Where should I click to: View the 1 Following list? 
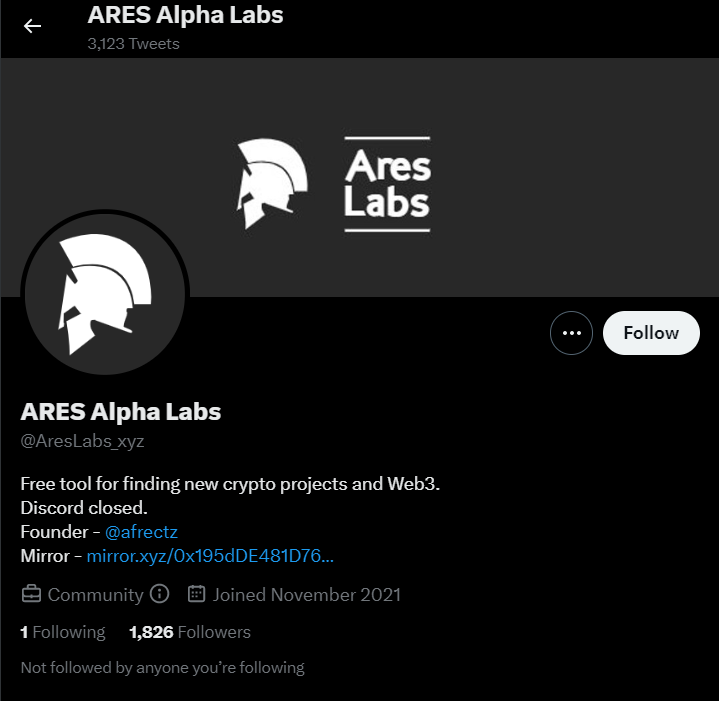tap(63, 632)
